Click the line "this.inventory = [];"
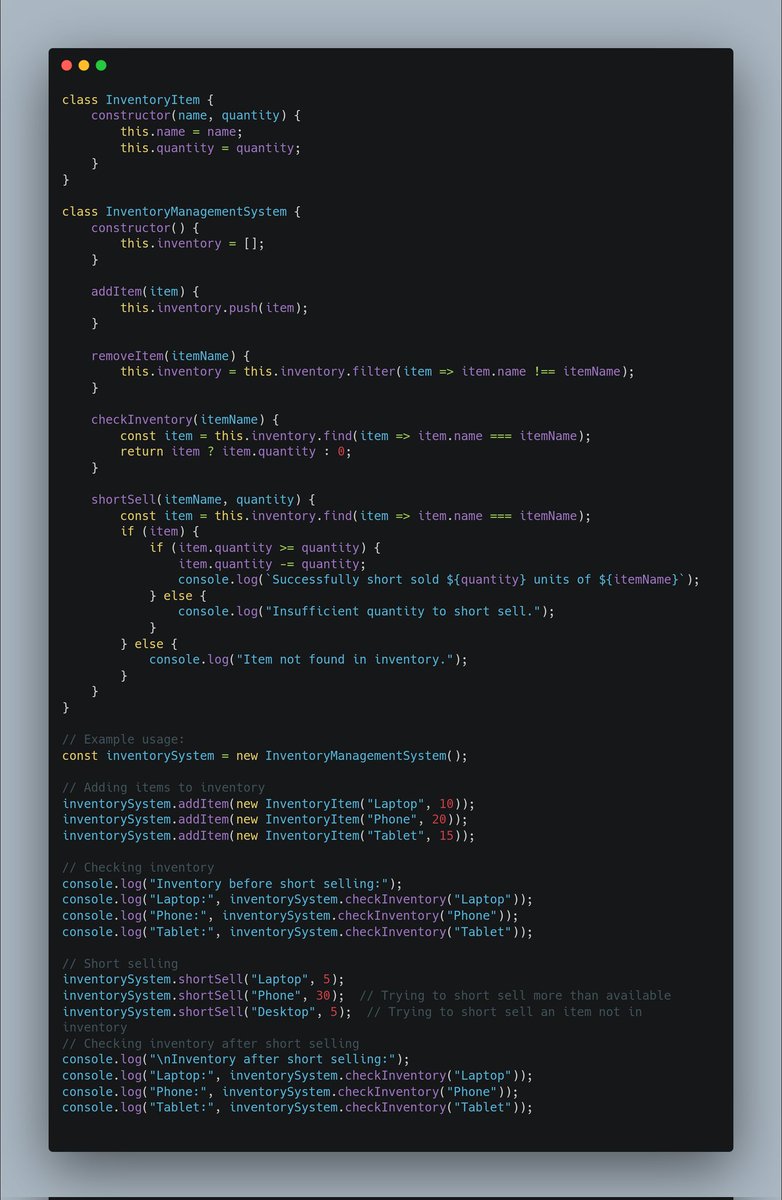This screenshot has width=782, height=1200. click(x=192, y=244)
